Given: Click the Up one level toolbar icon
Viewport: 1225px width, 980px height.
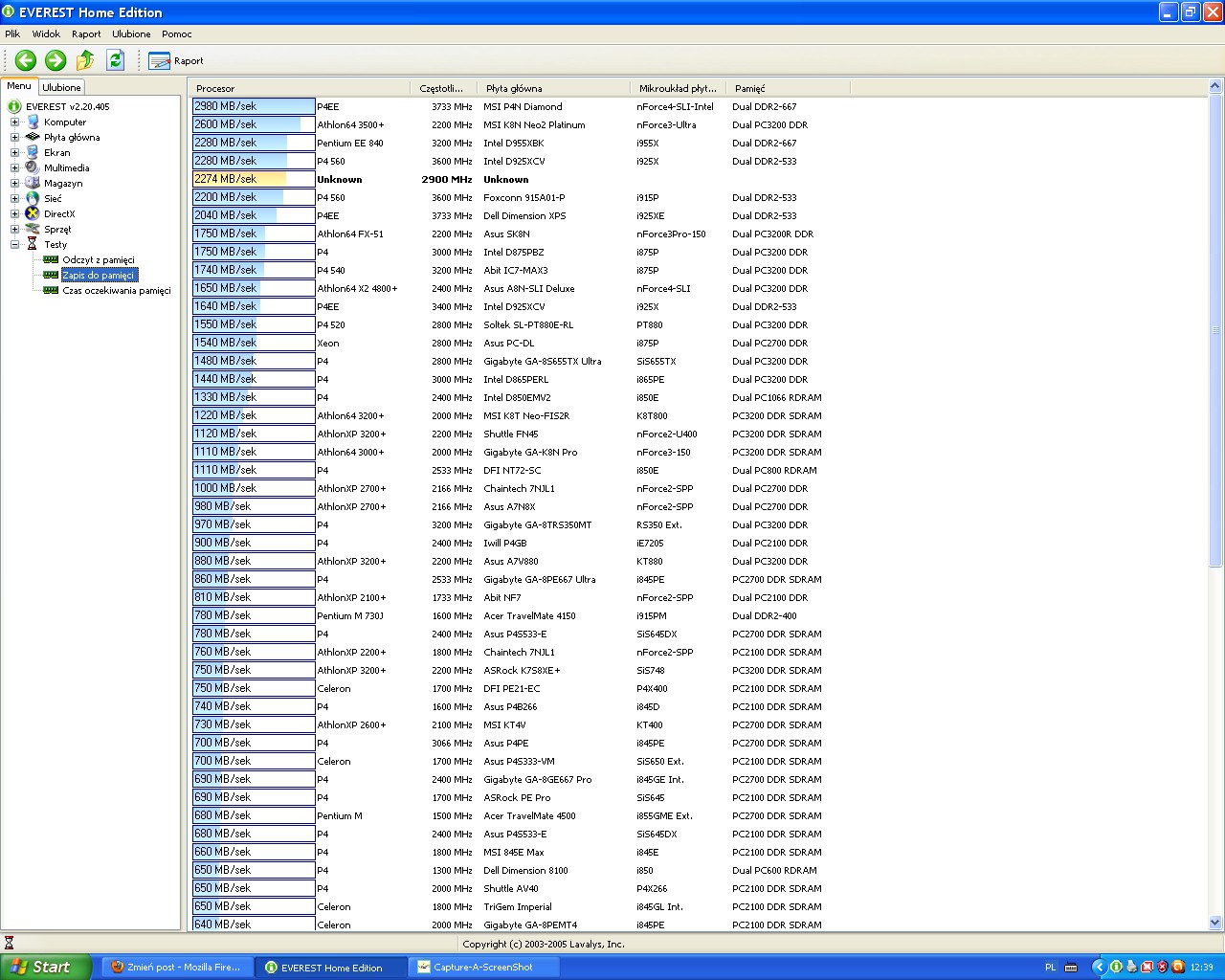Looking at the screenshot, I should click(x=85, y=60).
